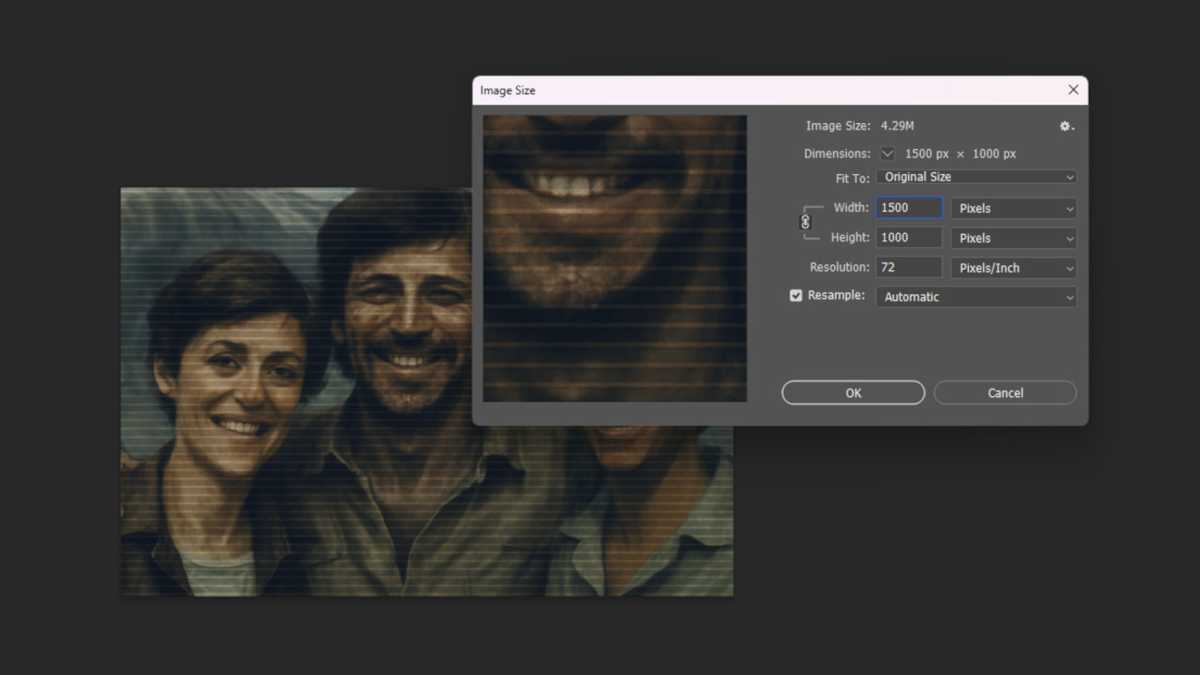Close the Image Size dialog with the X

(x=1073, y=90)
